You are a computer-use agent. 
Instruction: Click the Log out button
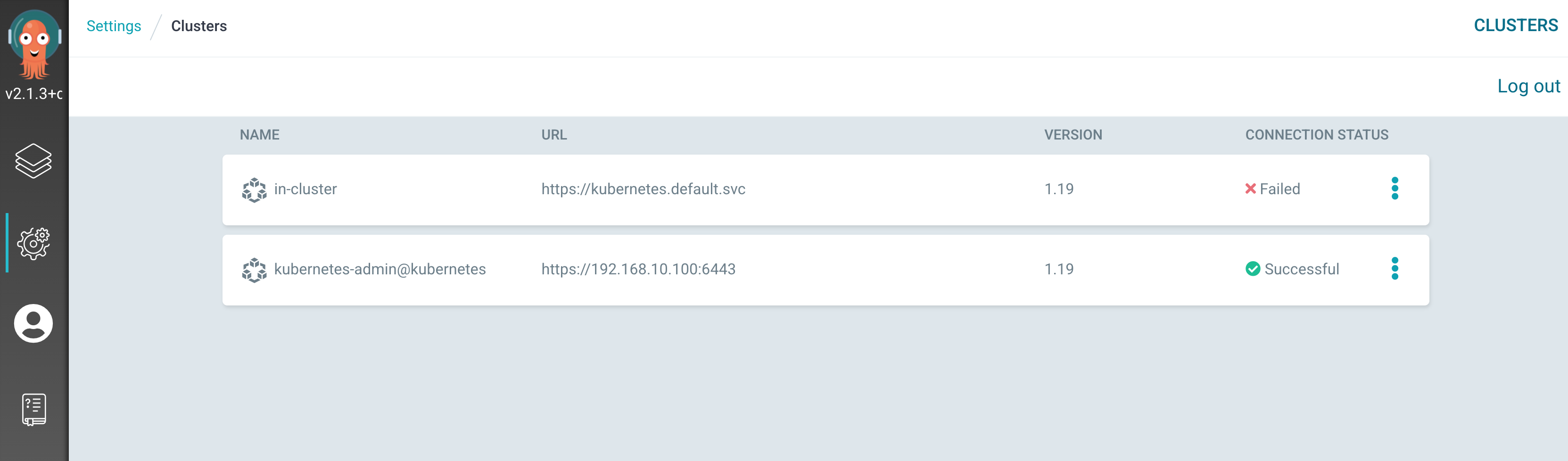pyautogui.click(x=1528, y=86)
